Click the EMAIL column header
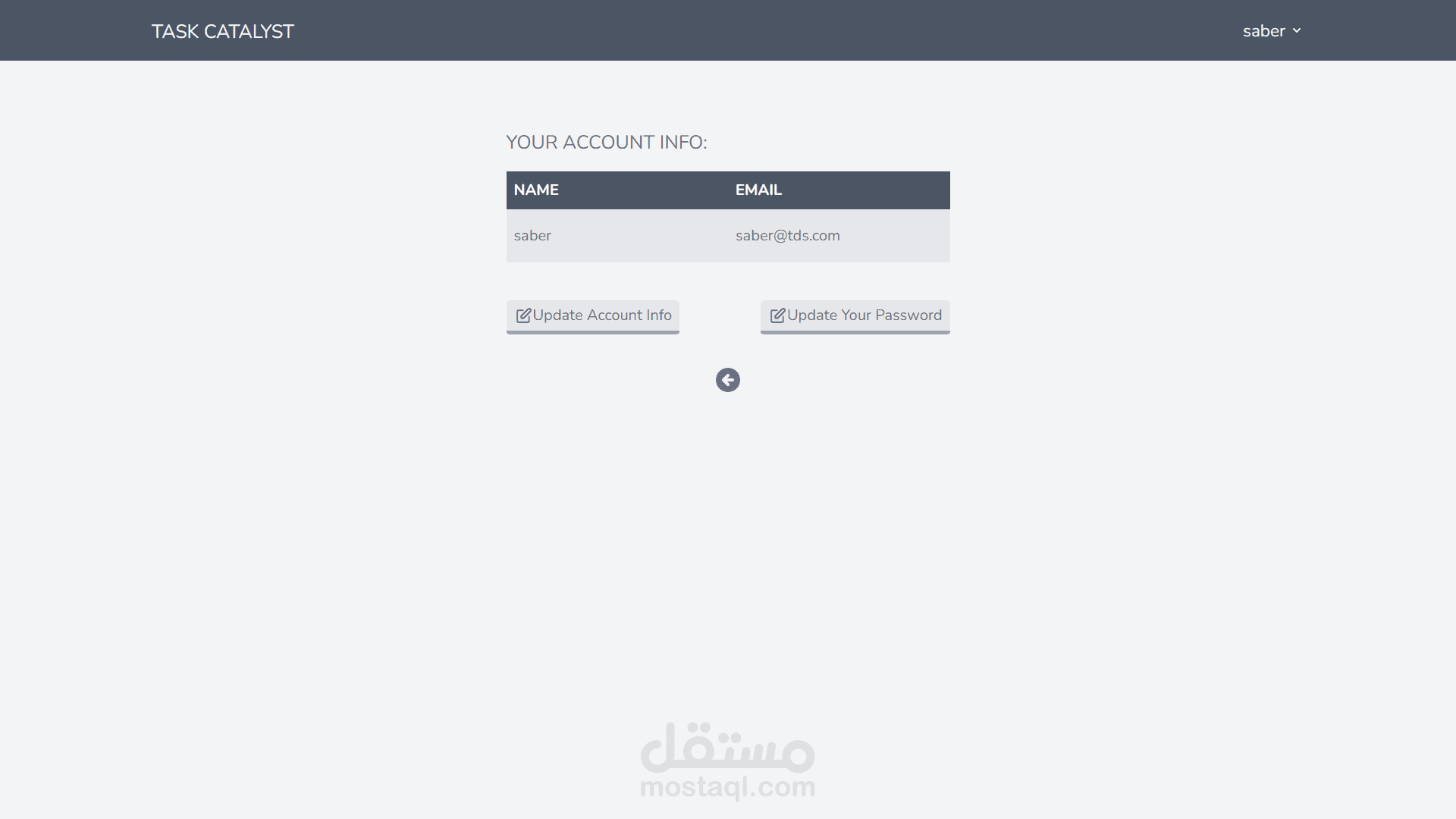Image resolution: width=1456 pixels, height=819 pixels. click(758, 190)
